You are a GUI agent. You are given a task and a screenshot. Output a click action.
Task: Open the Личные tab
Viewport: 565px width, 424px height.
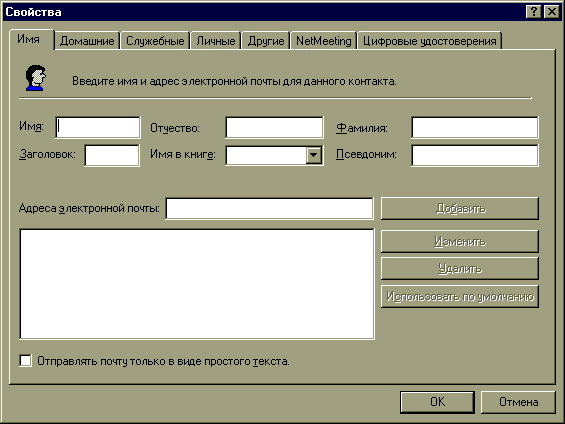coord(215,41)
